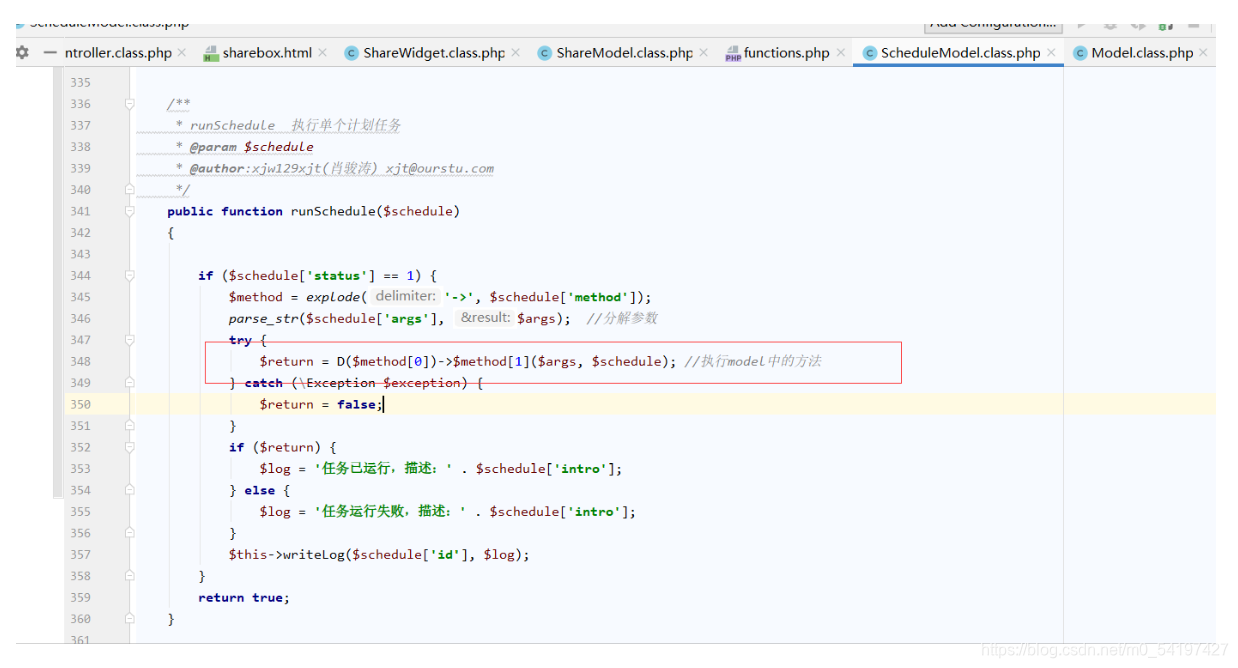The height and width of the screenshot is (668, 1238).
Task: Place cursor on 'runSchedule' function name
Action: coord(332,211)
